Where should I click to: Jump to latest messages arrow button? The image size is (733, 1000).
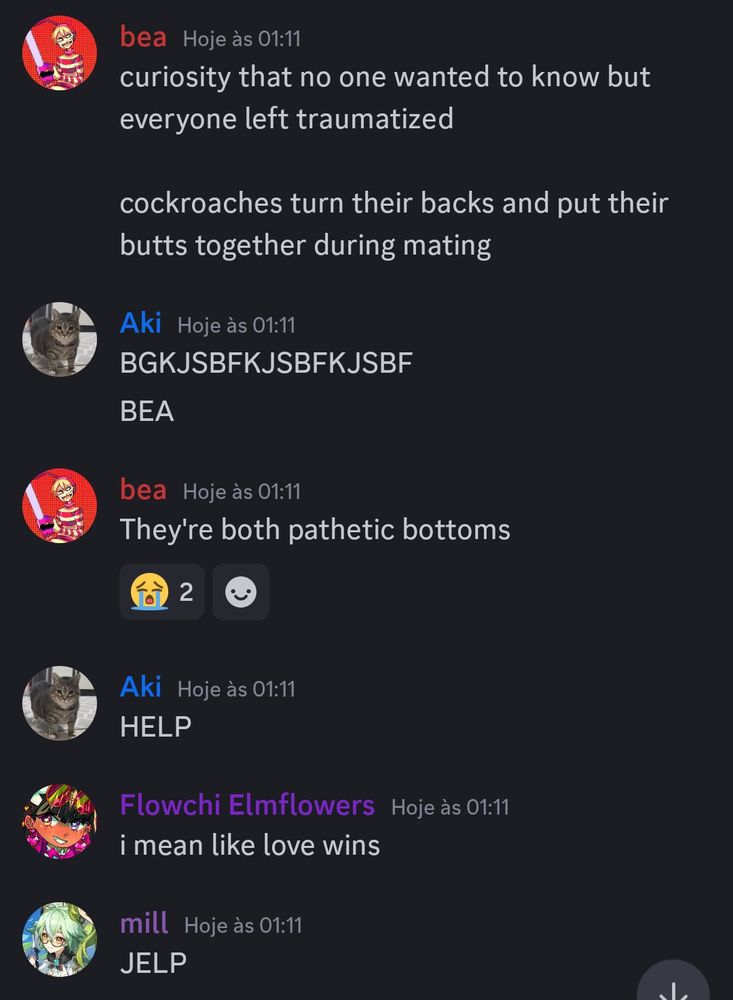point(673,982)
